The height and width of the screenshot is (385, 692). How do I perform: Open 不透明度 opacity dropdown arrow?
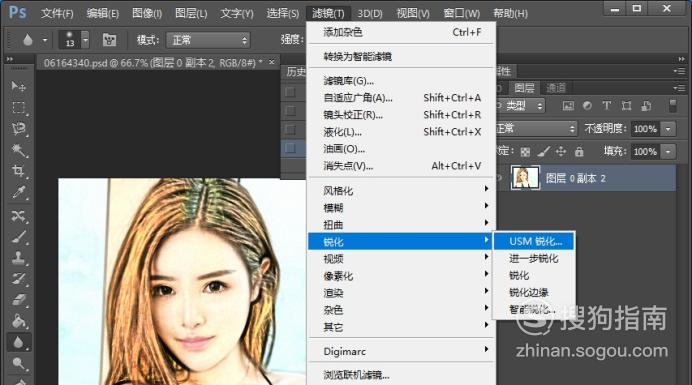point(668,129)
